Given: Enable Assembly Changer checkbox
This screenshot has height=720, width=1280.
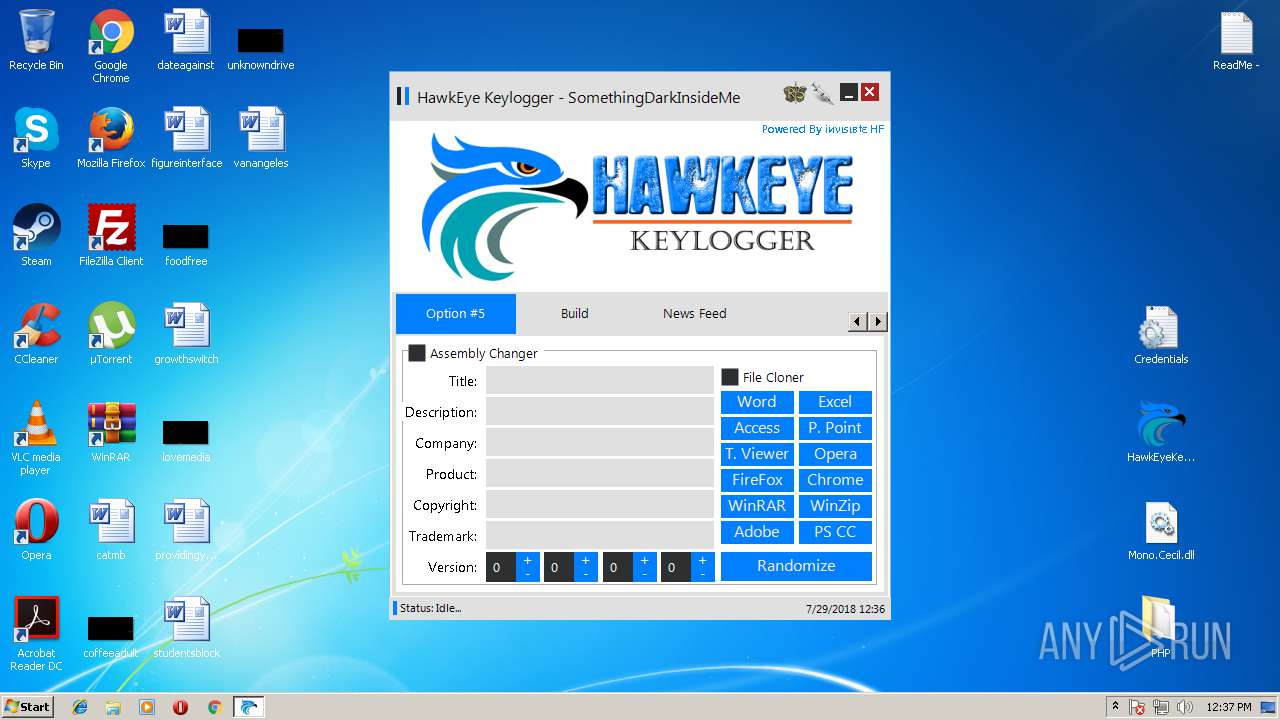Looking at the screenshot, I should click(417, 353).
